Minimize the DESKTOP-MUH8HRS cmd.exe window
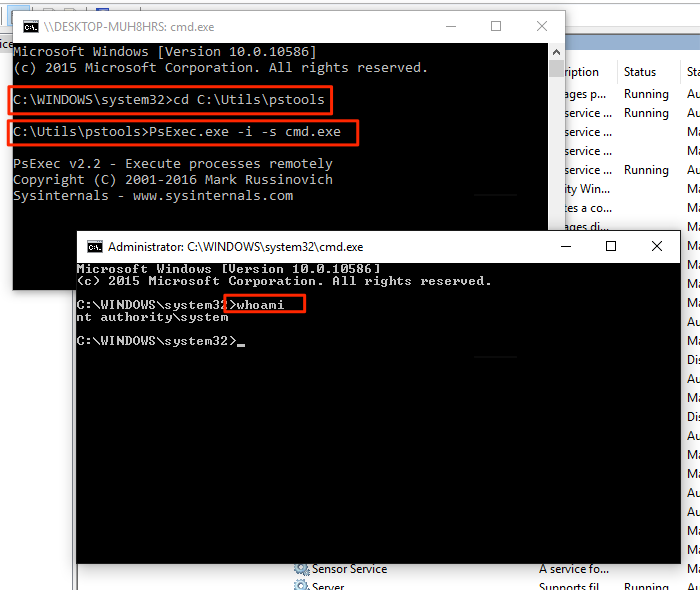Screen dimensions: 700x590 449,27
